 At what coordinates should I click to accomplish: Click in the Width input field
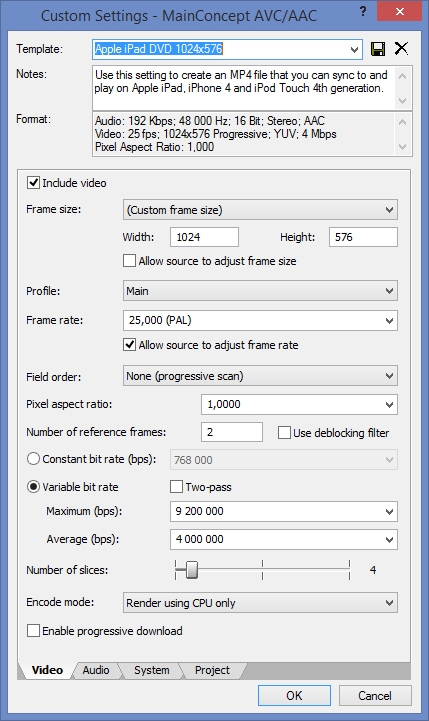(x=204, y=237)
